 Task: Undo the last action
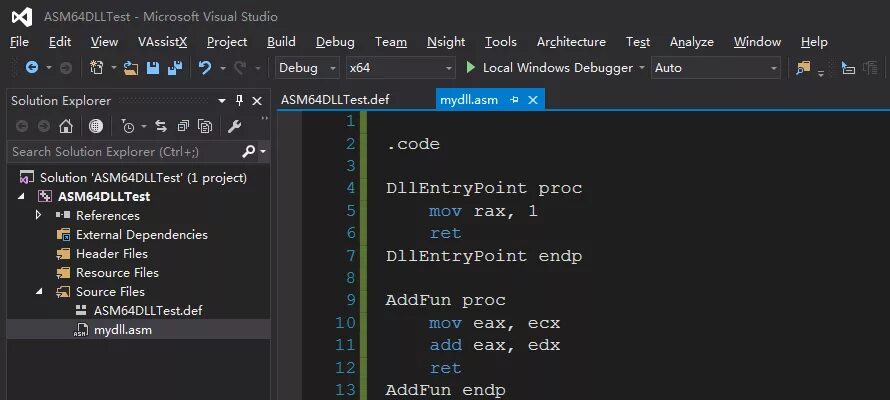(x=205, y=68)
